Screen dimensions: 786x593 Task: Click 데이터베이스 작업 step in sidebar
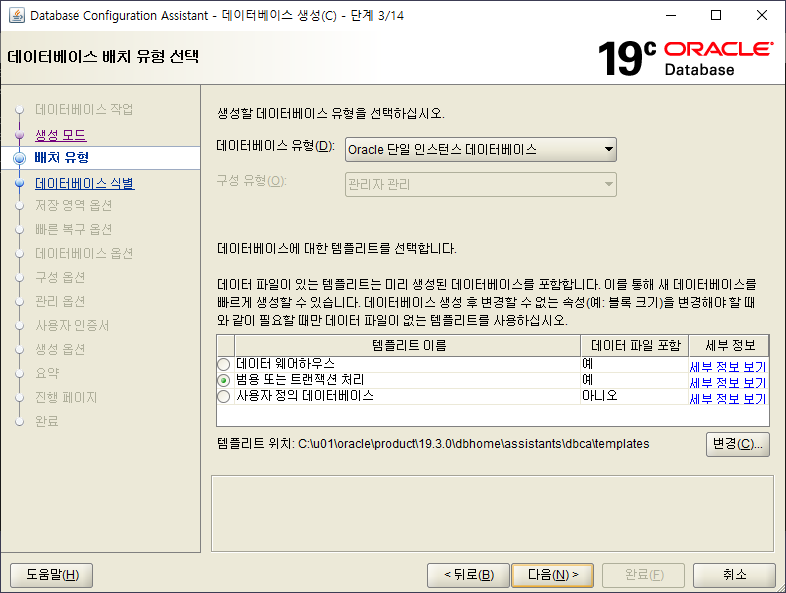(x=84, y=109)
